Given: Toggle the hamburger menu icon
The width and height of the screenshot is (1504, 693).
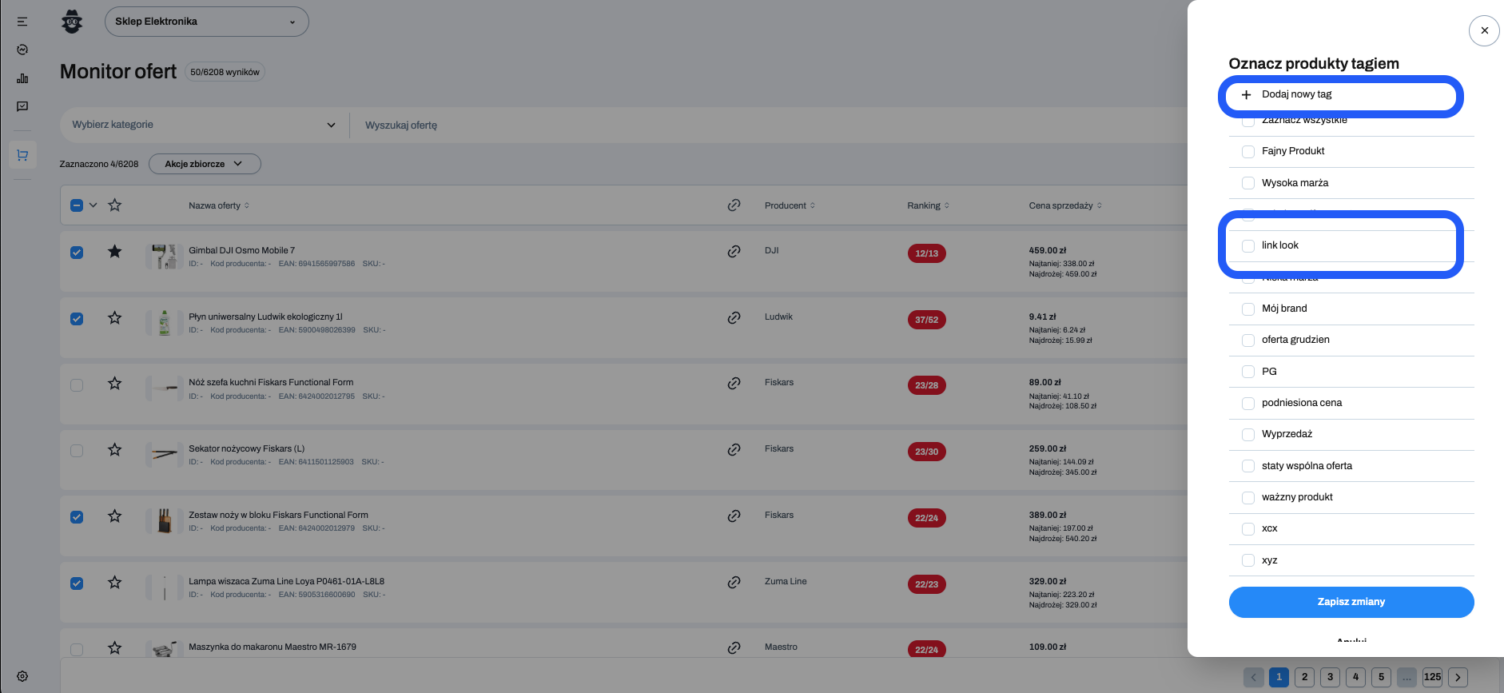Looking at the screenshot, I should [x=22, y=21].
